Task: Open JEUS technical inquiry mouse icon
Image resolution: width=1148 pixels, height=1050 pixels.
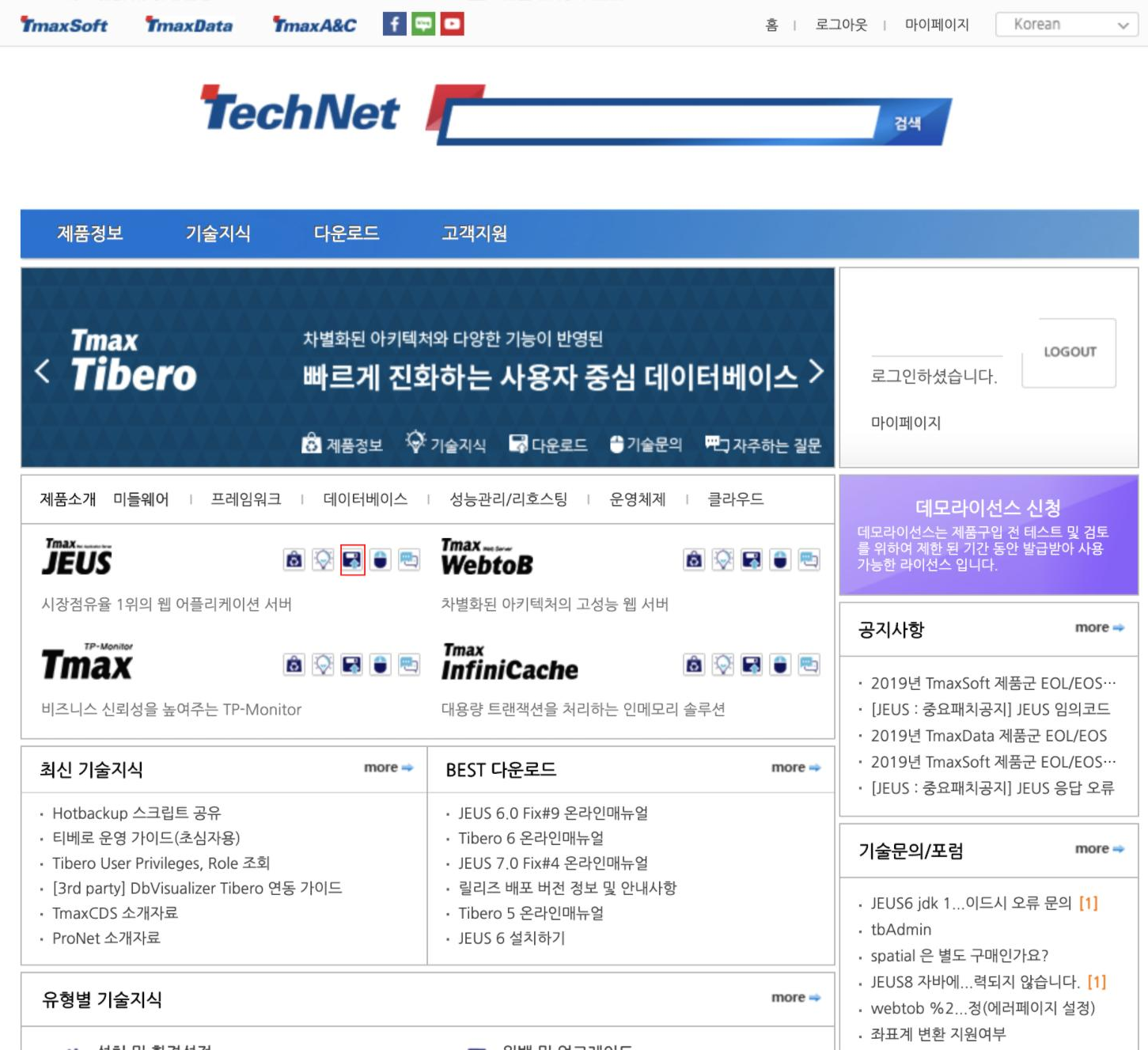Action: (x=381, y=559)
